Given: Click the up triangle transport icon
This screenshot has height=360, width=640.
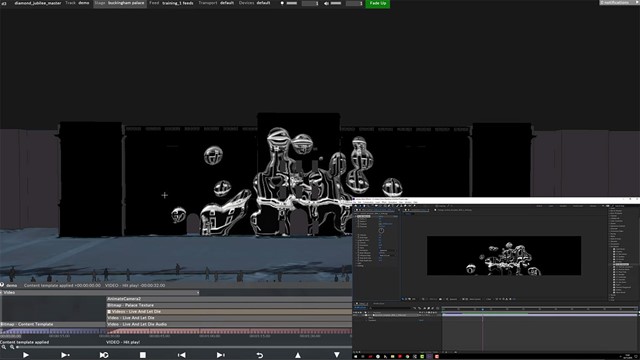Looking at the screenshot, I should pos(298,355).
